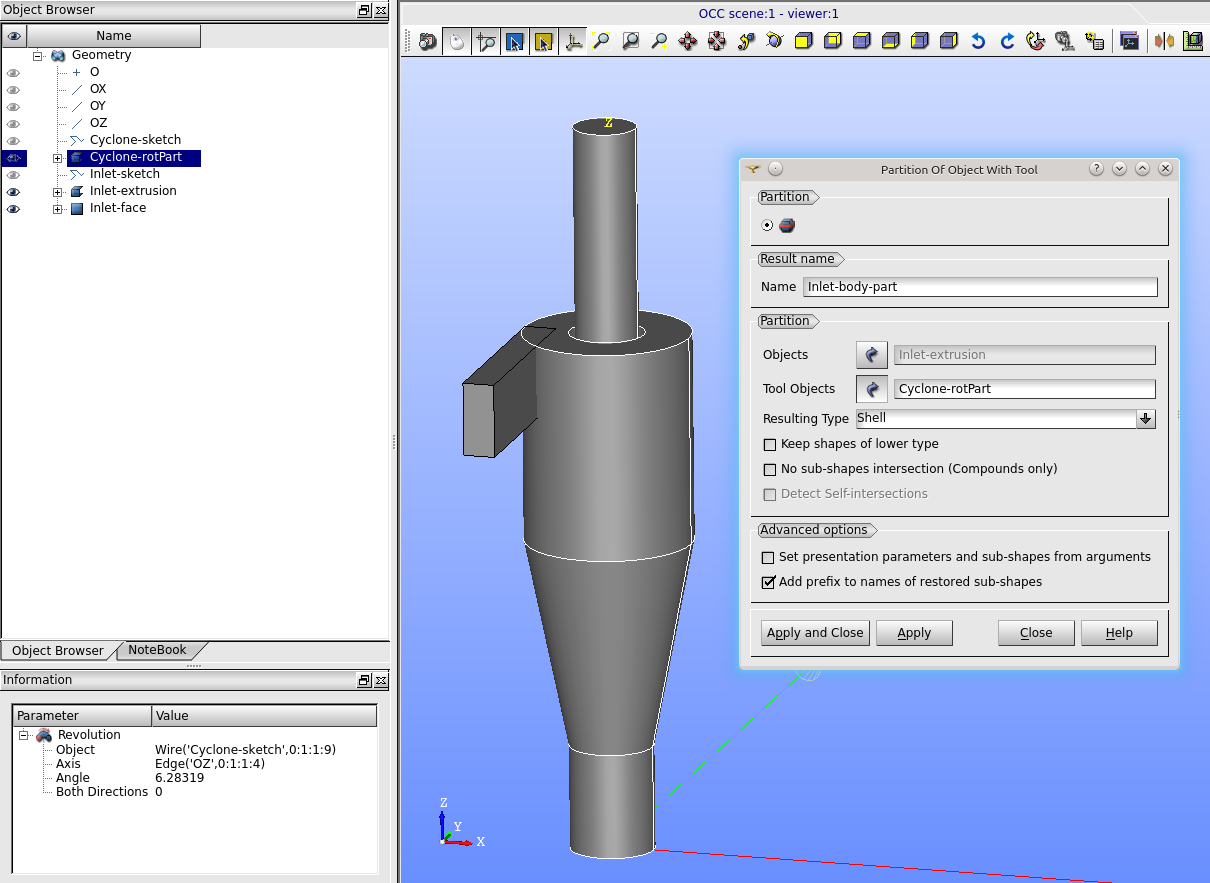Screen dimensions: 1210x883
Task: Toggle the blue preselection cursor icon
Action: pos(515,42)
